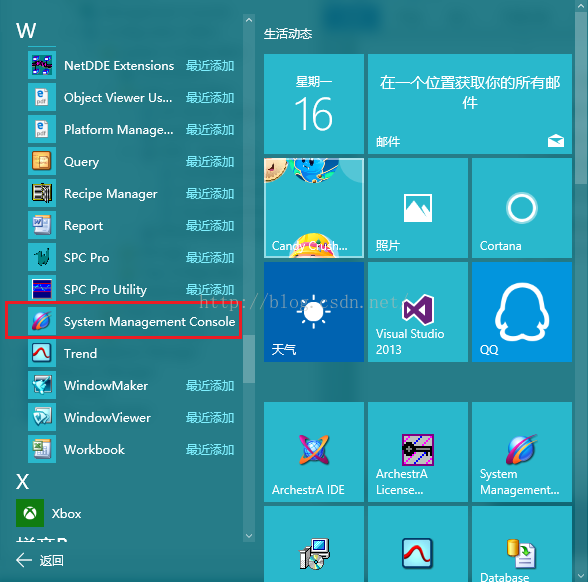Launch Recipe Manager via its icon

[42, 193]
